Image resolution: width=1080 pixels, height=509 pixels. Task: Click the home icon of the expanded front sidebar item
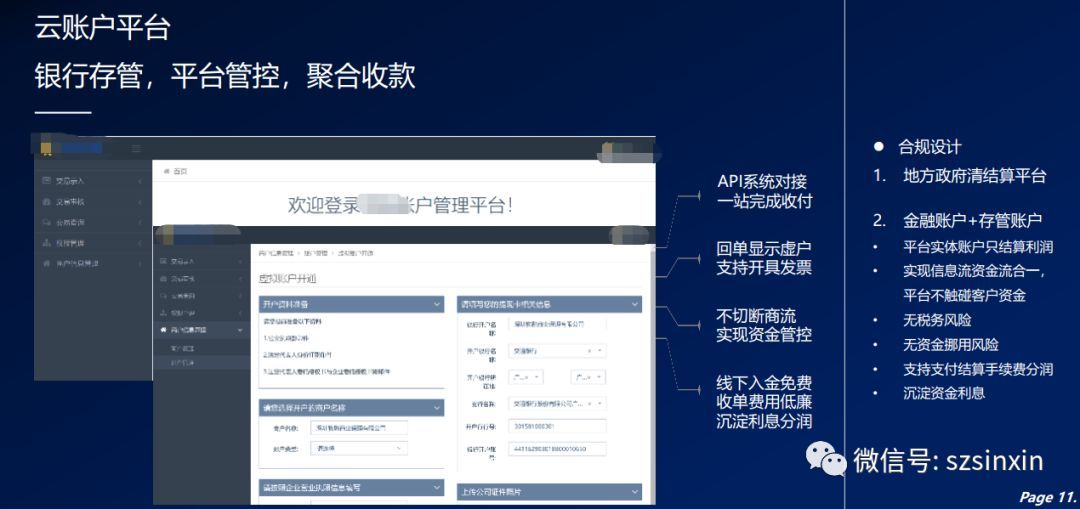(x=164, y=329)
